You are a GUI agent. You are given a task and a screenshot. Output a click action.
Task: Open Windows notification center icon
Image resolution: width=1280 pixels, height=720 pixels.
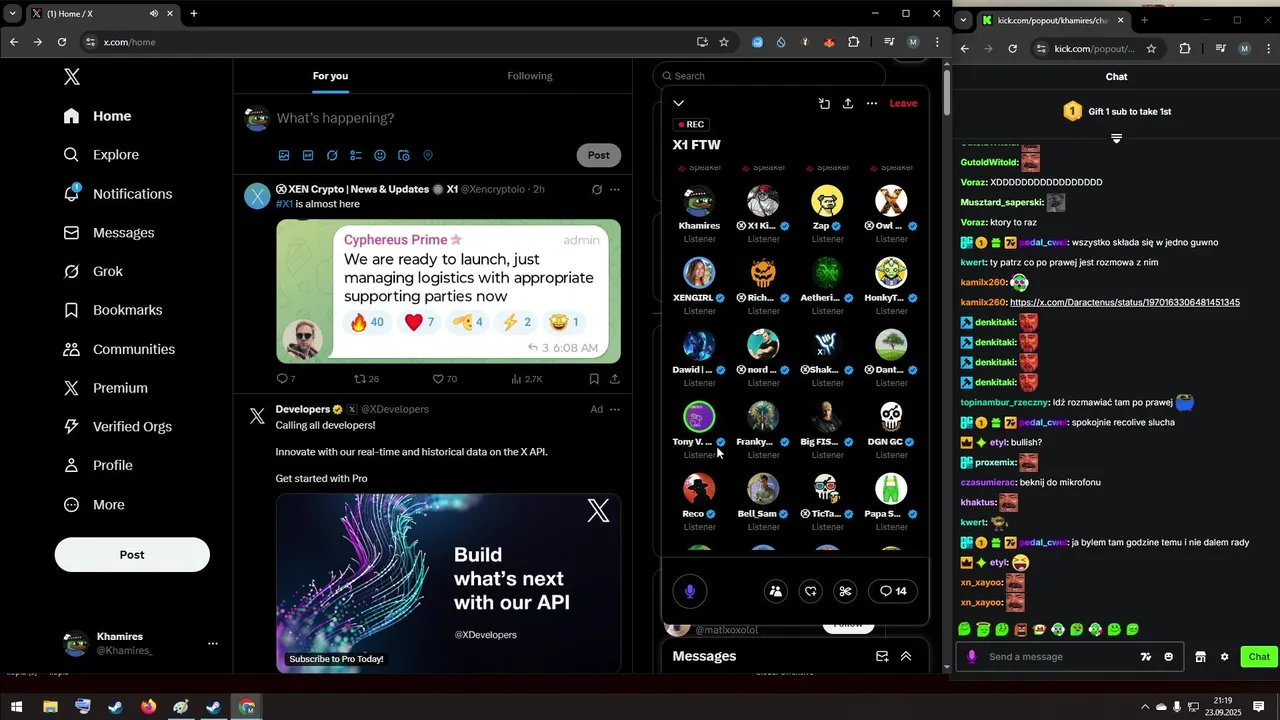pos(1259,707)
